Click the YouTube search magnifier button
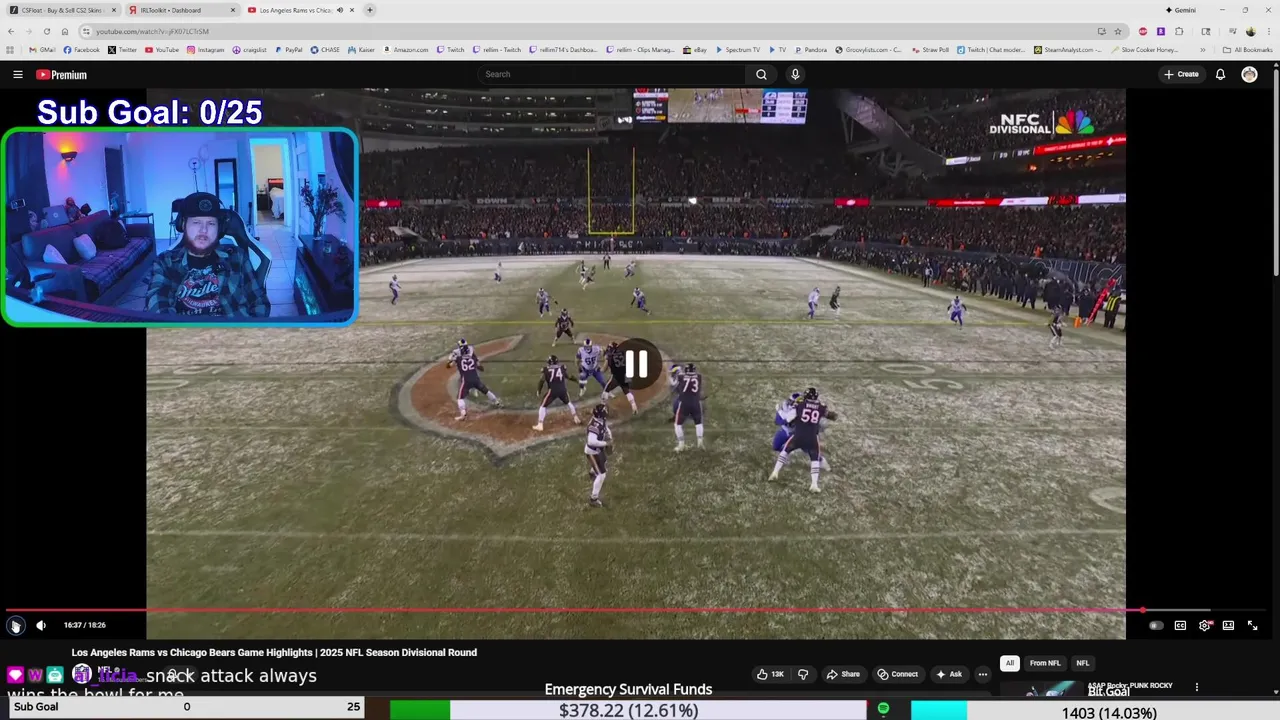Image resolution: width=1280 pixels, height=720 pixels. point(761,74)
